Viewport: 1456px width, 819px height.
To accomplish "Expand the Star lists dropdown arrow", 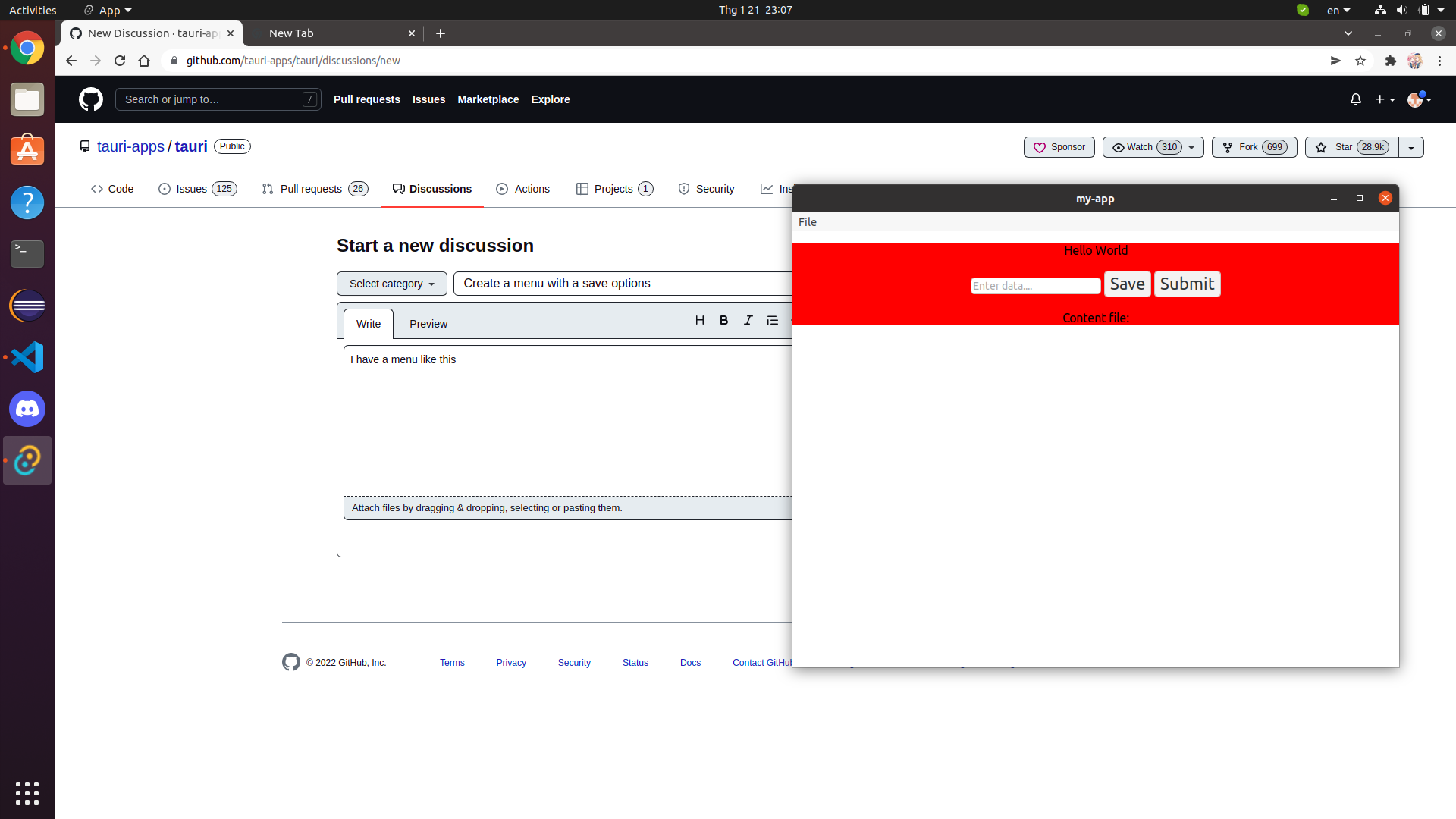I will click(1411, 147).
